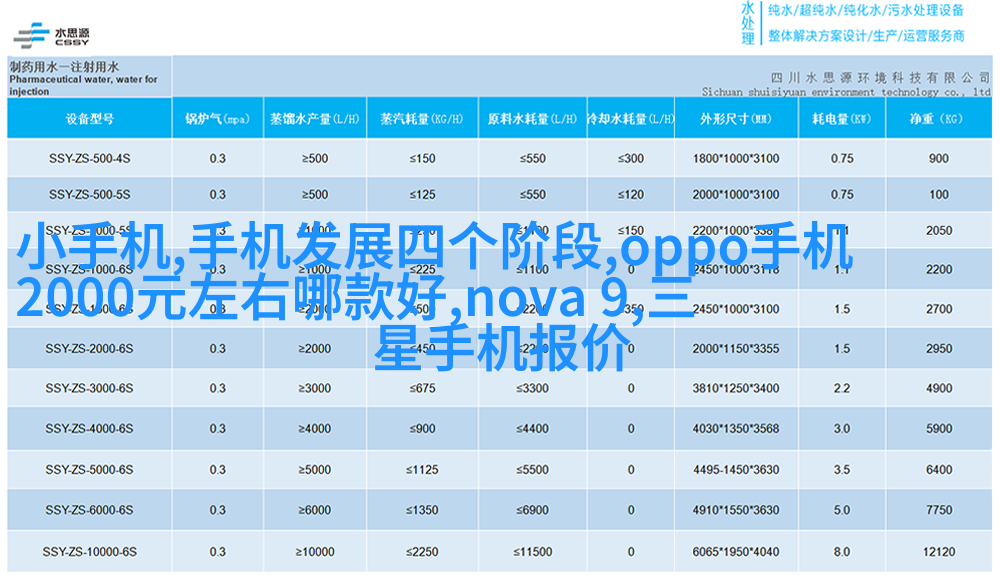Click the 锅炉气(mpa) column header
The height and width of the screenshot is (581, 1000).
pyautogui.click(x=217, y=119)
